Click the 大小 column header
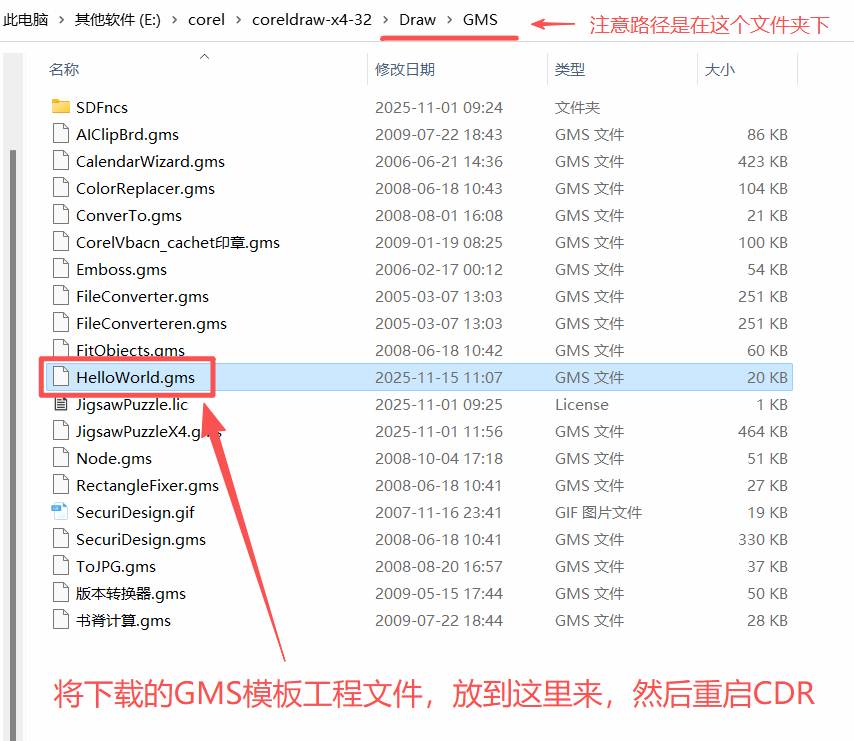 (719, 70)
